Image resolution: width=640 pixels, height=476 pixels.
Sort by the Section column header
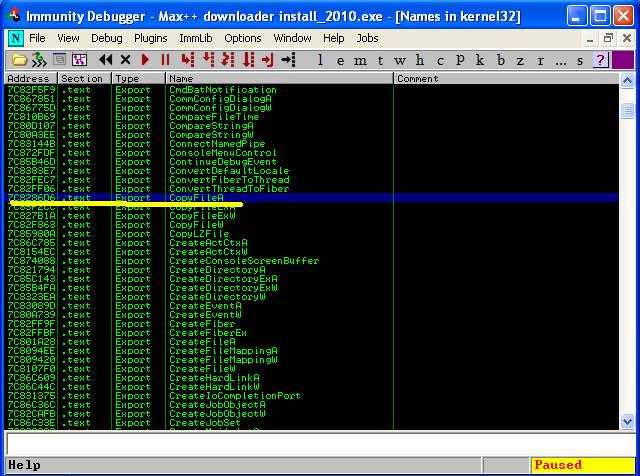point(85,78)
